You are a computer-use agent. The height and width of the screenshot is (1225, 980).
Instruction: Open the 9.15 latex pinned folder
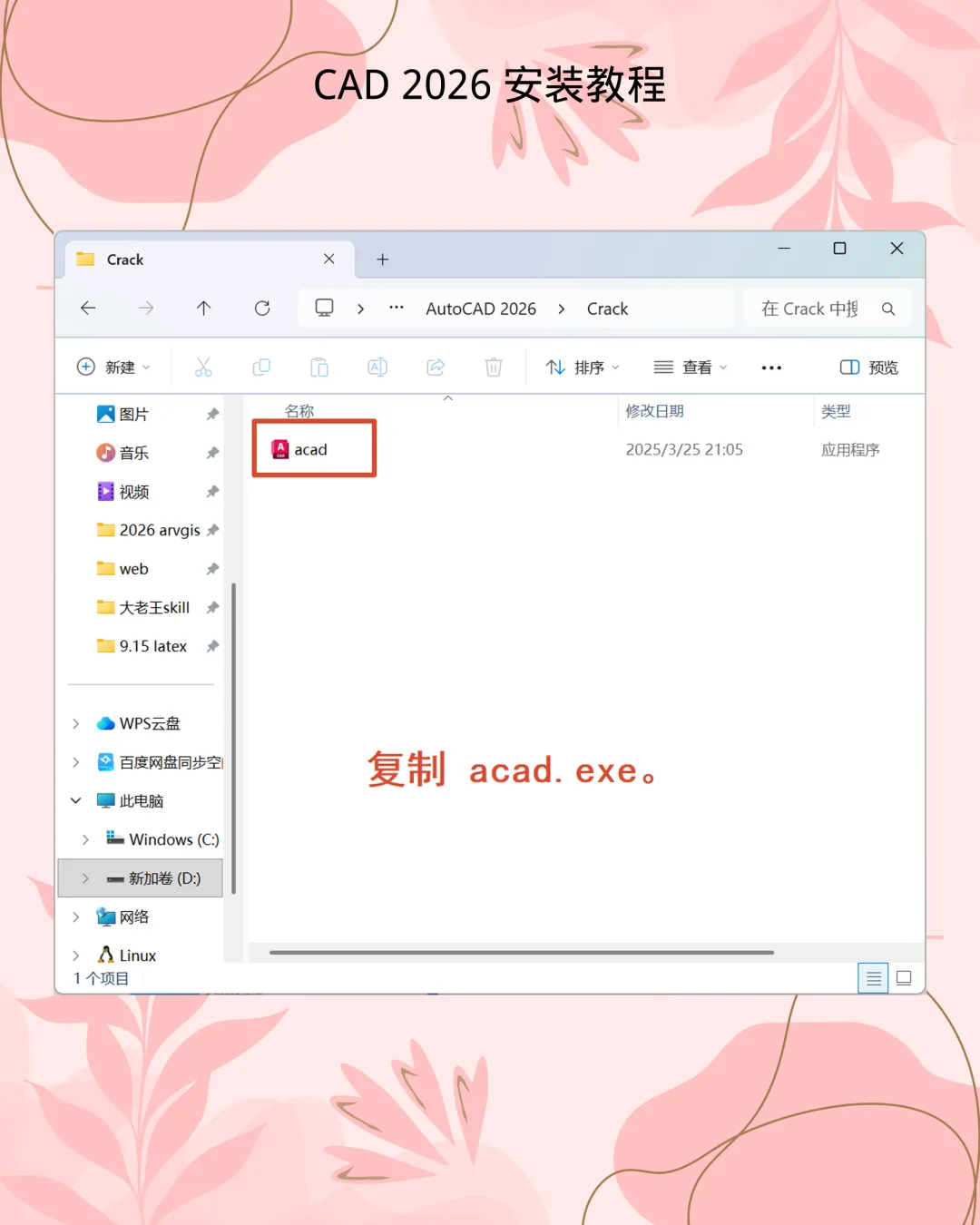142,646
